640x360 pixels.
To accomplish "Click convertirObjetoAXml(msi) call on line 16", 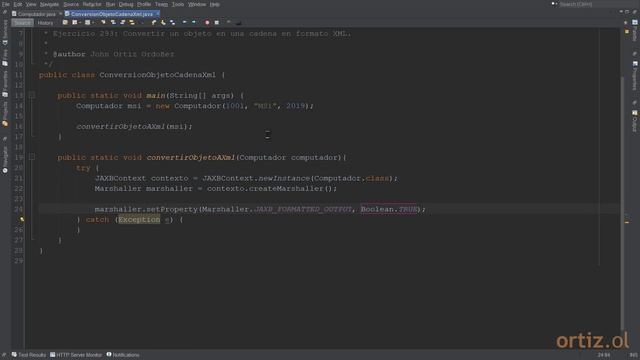I will 134,127.
